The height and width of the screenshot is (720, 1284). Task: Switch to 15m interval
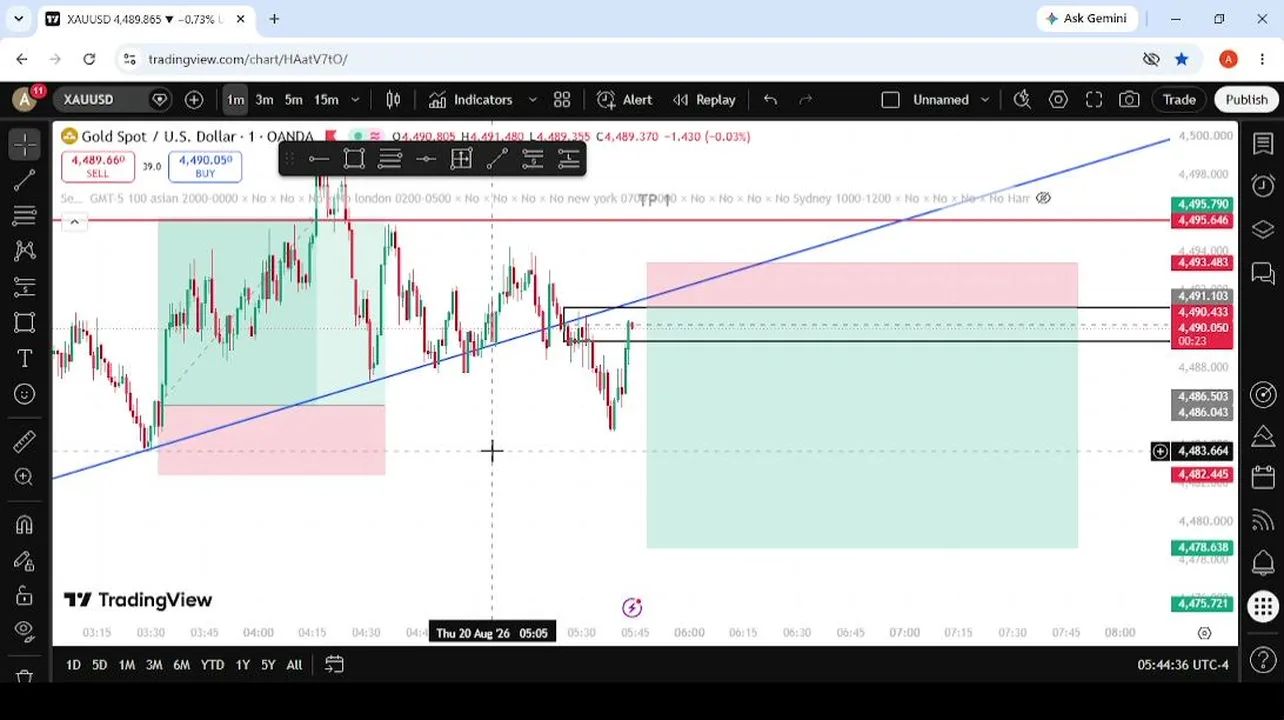pos(326,99)
